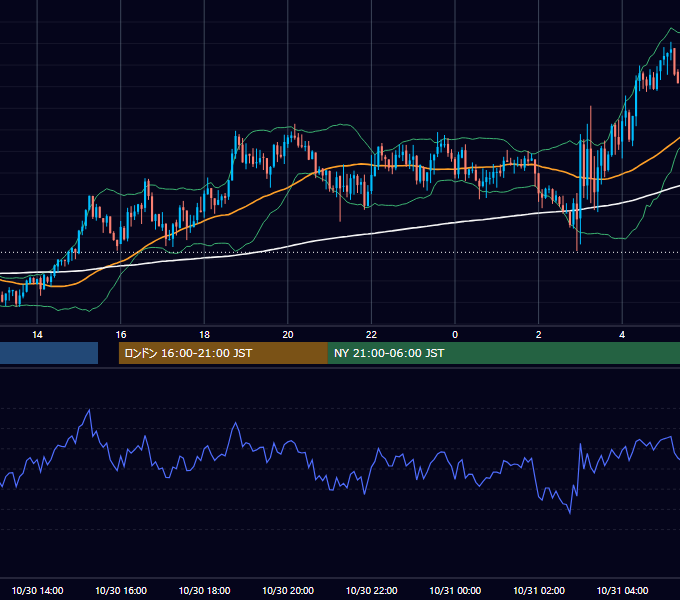Click the 10/30 14:00 date label
Screen dimensions: 680x600
(37, 590)
